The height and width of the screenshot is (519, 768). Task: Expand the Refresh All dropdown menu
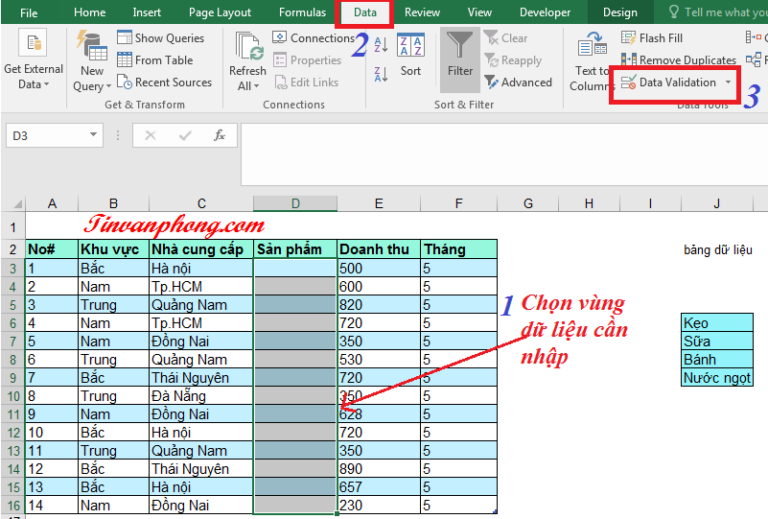point(256,87)
